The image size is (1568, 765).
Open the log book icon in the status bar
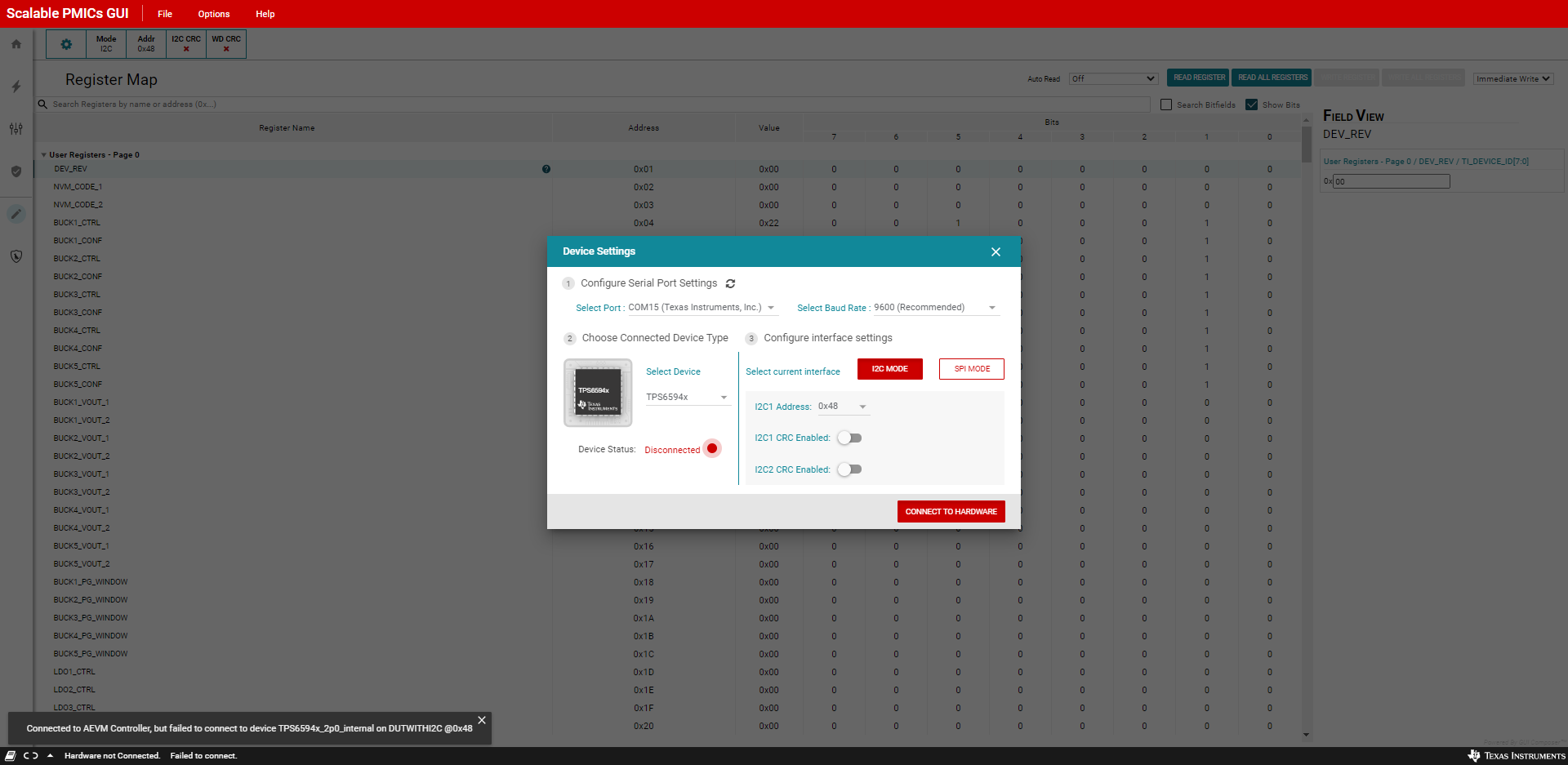(11, 756)
